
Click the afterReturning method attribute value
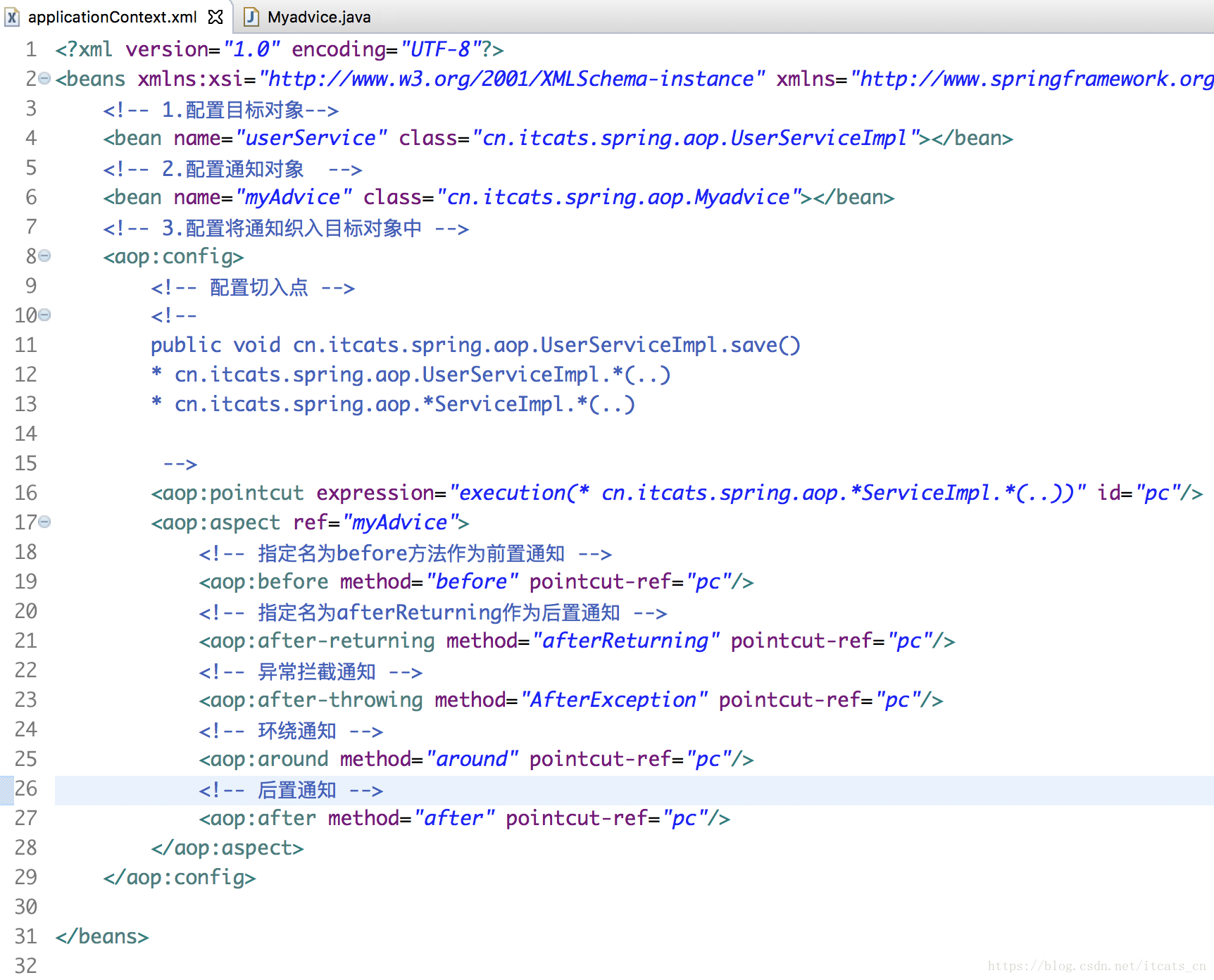[x=625, y=641]
